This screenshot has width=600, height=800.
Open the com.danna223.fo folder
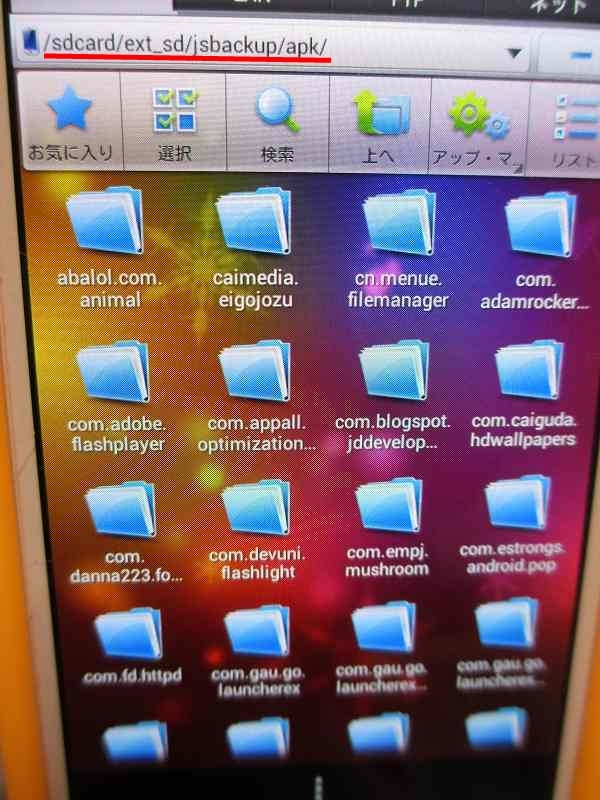point(121,509)
